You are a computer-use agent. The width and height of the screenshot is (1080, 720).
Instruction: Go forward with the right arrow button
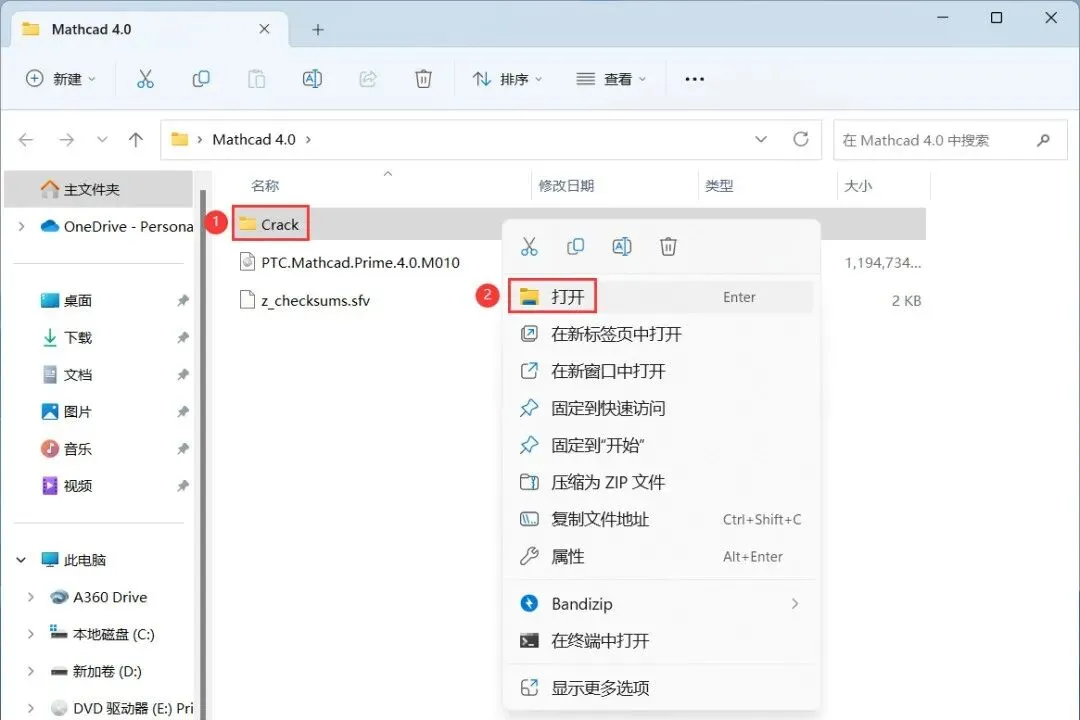[x=66, y=140]
